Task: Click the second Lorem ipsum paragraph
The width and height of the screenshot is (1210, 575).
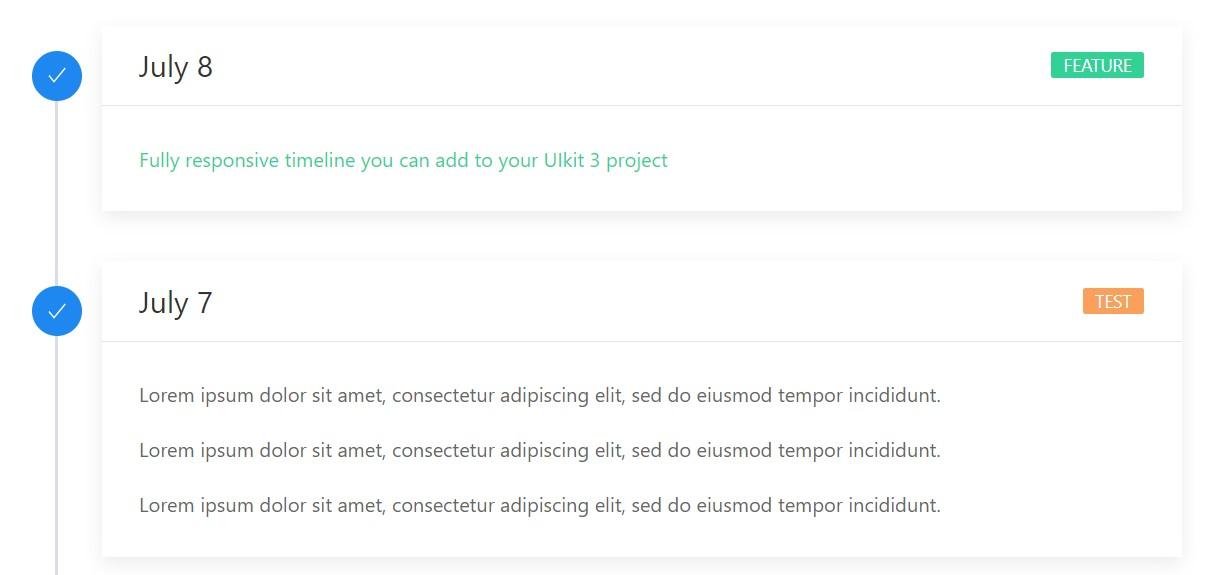Action: tap(539, 451)
